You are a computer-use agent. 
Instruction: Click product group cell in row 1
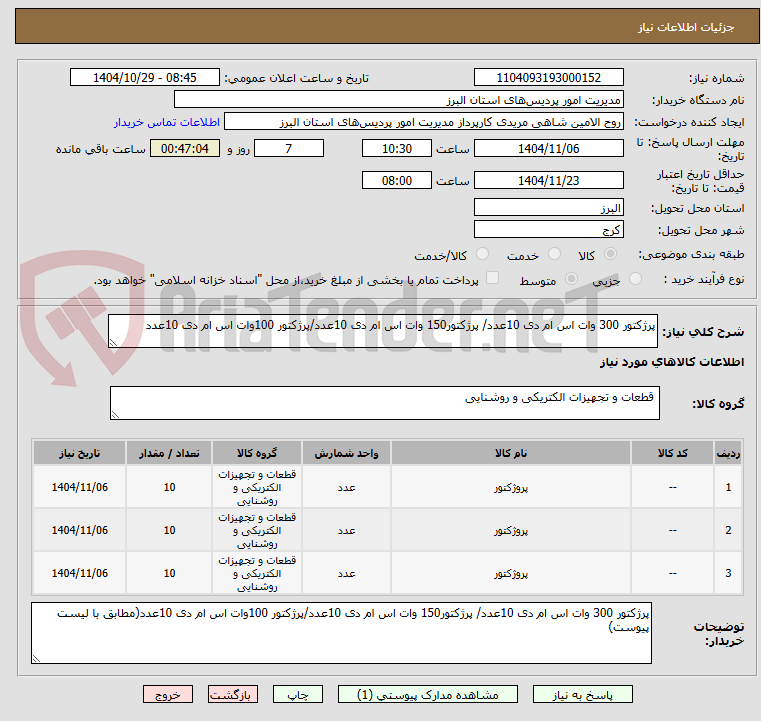[257, 487]
